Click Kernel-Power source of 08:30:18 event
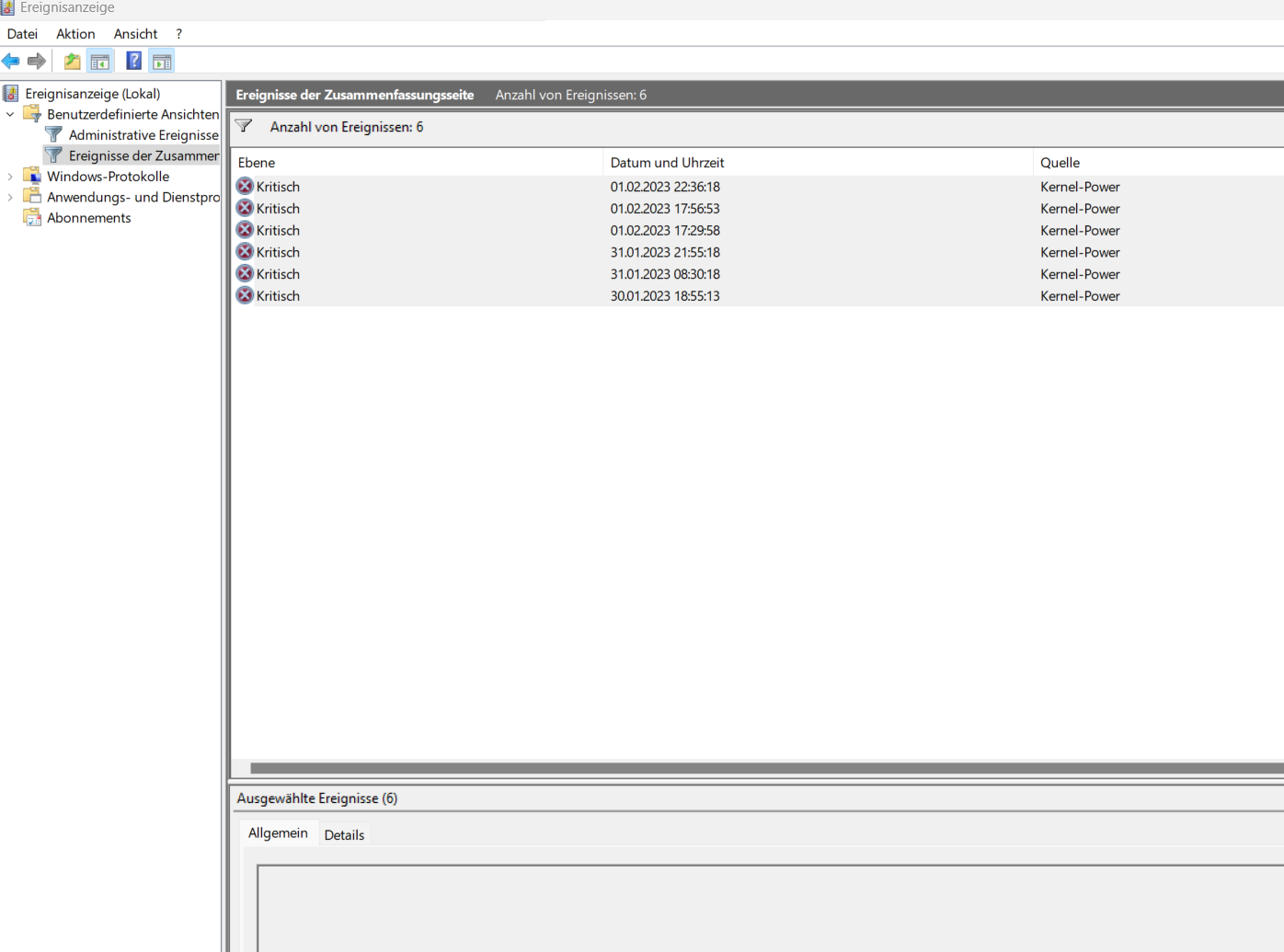Image resolution: width=1284 pixels, height=952 pixels. [1080, 274]
